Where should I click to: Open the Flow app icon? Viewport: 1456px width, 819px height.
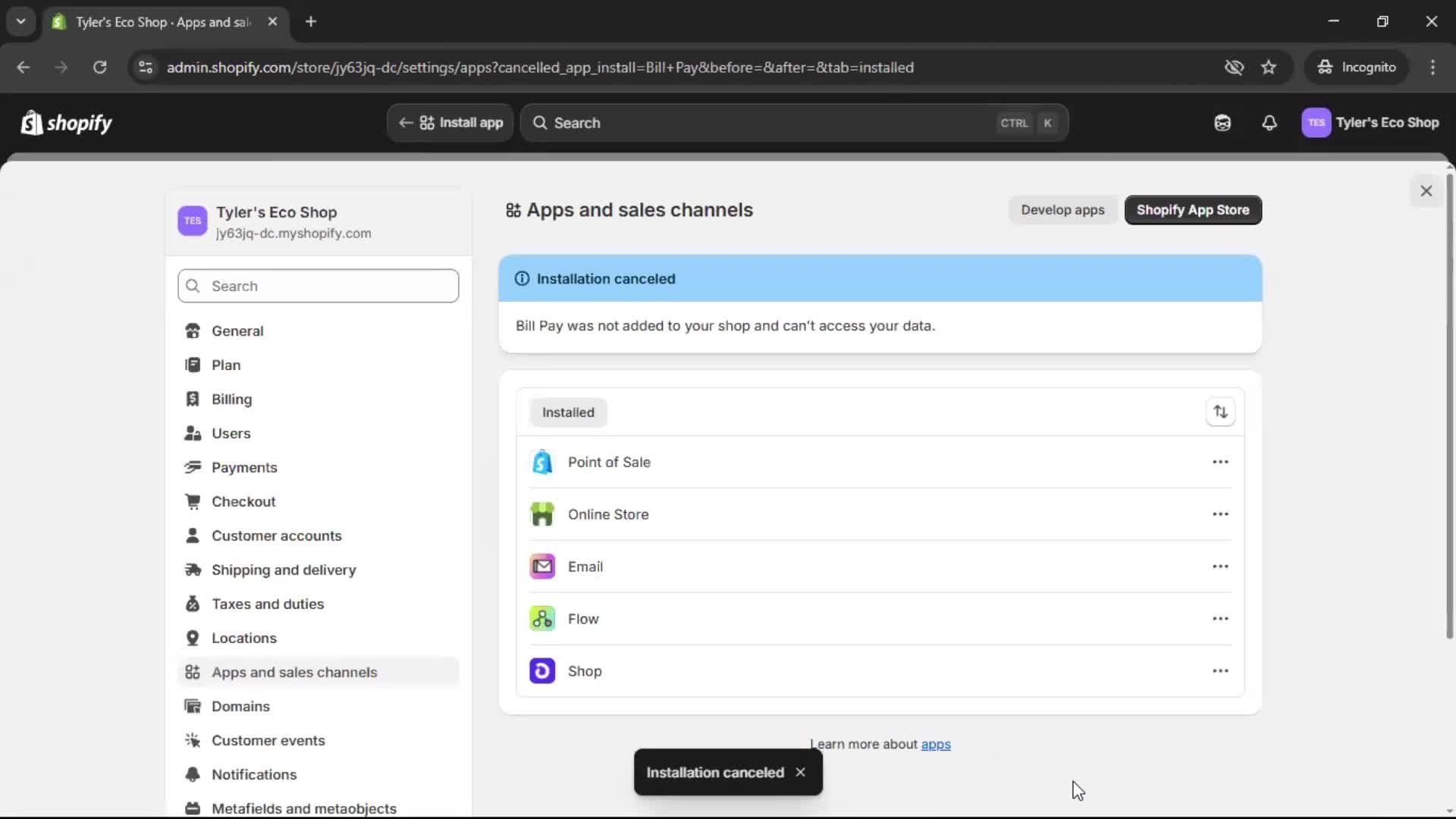click(x=541, y=618)
